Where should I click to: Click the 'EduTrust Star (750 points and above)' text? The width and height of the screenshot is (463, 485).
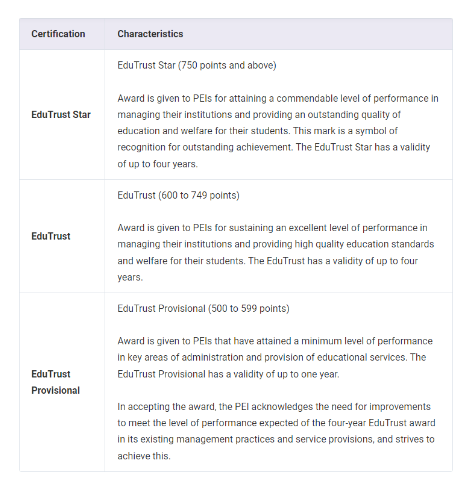pyautogui.click(x=197, y=65)
